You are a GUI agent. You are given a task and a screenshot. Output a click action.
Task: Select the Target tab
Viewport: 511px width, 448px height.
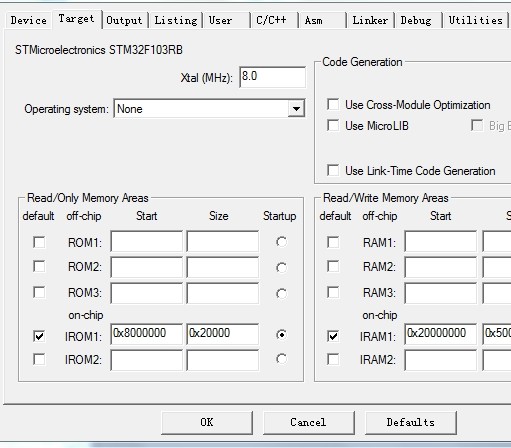pos(76,19)
